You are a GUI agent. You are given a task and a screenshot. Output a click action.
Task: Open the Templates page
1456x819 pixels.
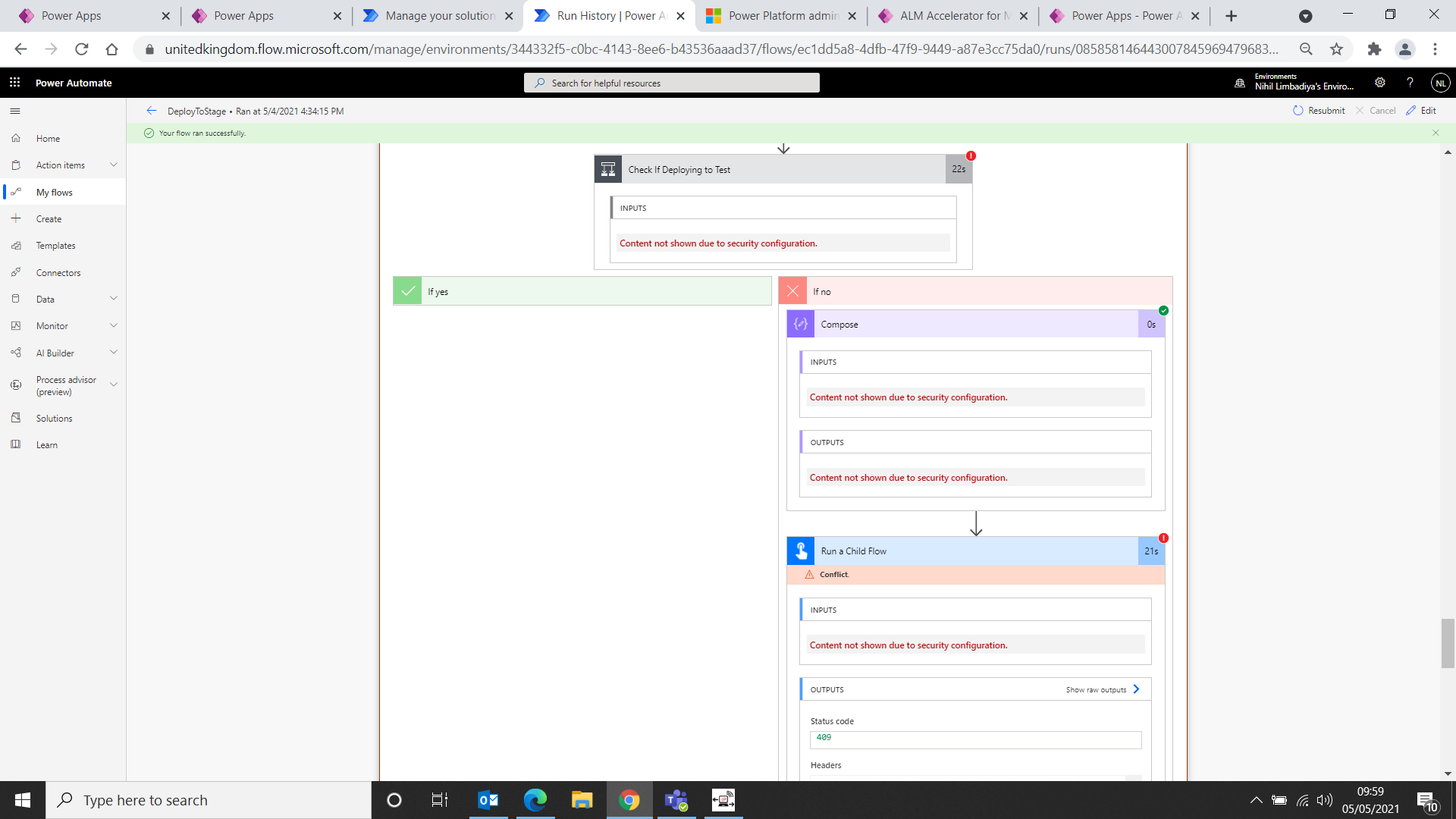pyautogui.click(x=64, y=246)
